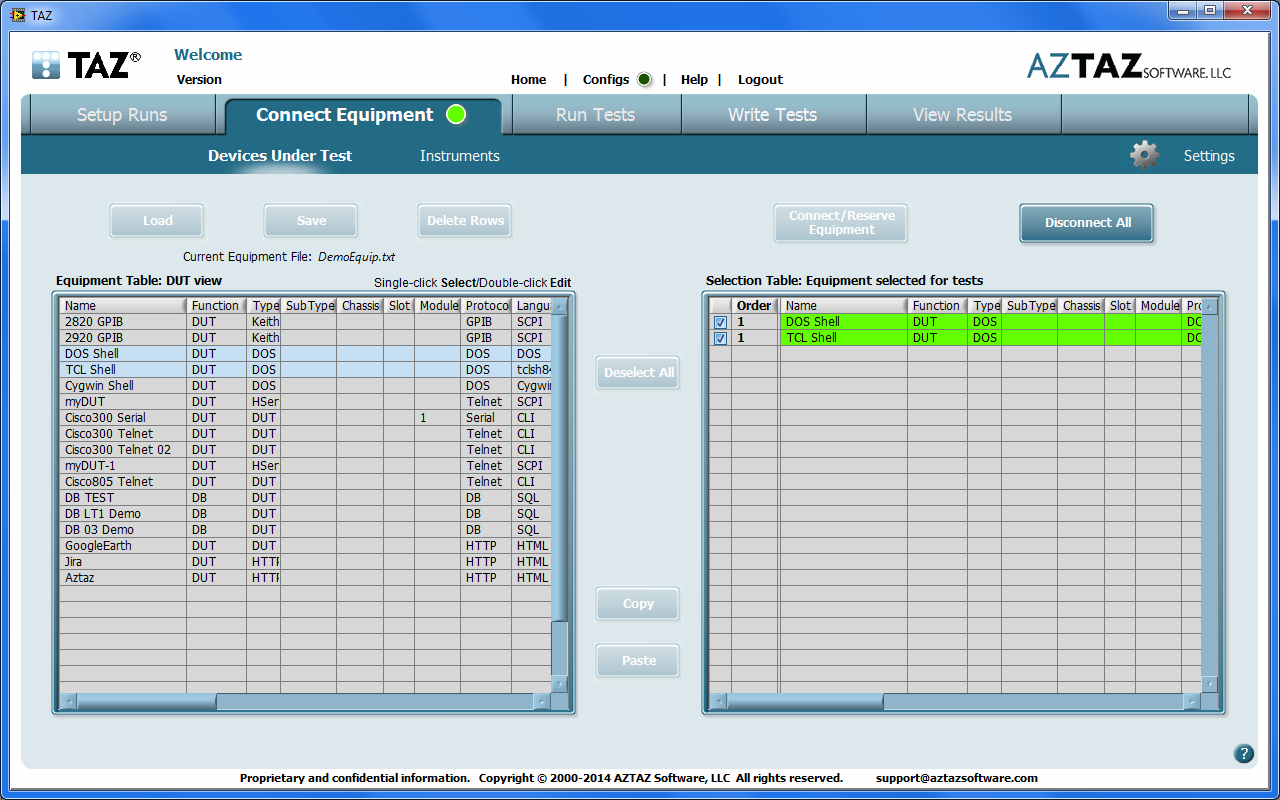Select the Instruments sub-tab

tap(459, 156)
